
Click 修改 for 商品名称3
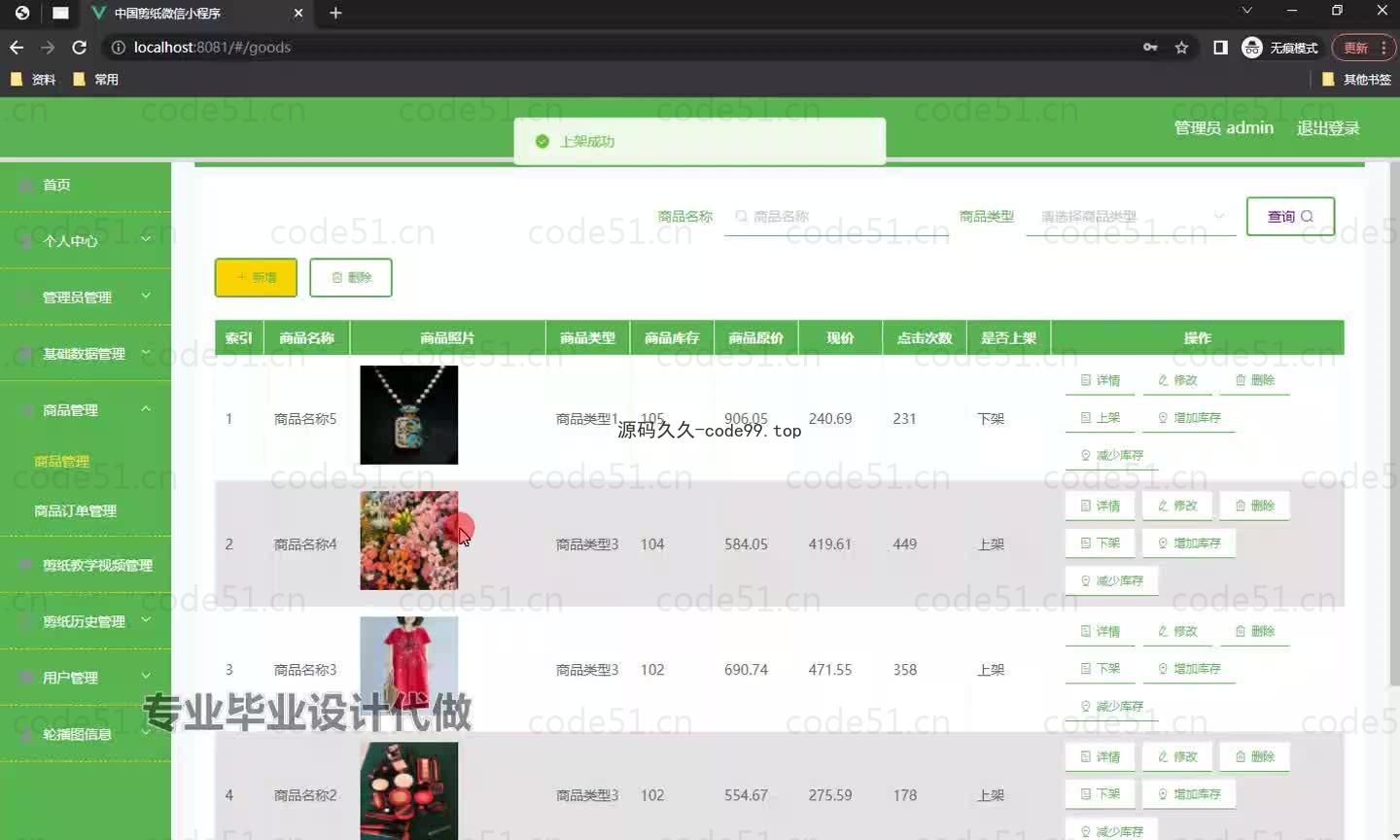[x=1177, y=631]
